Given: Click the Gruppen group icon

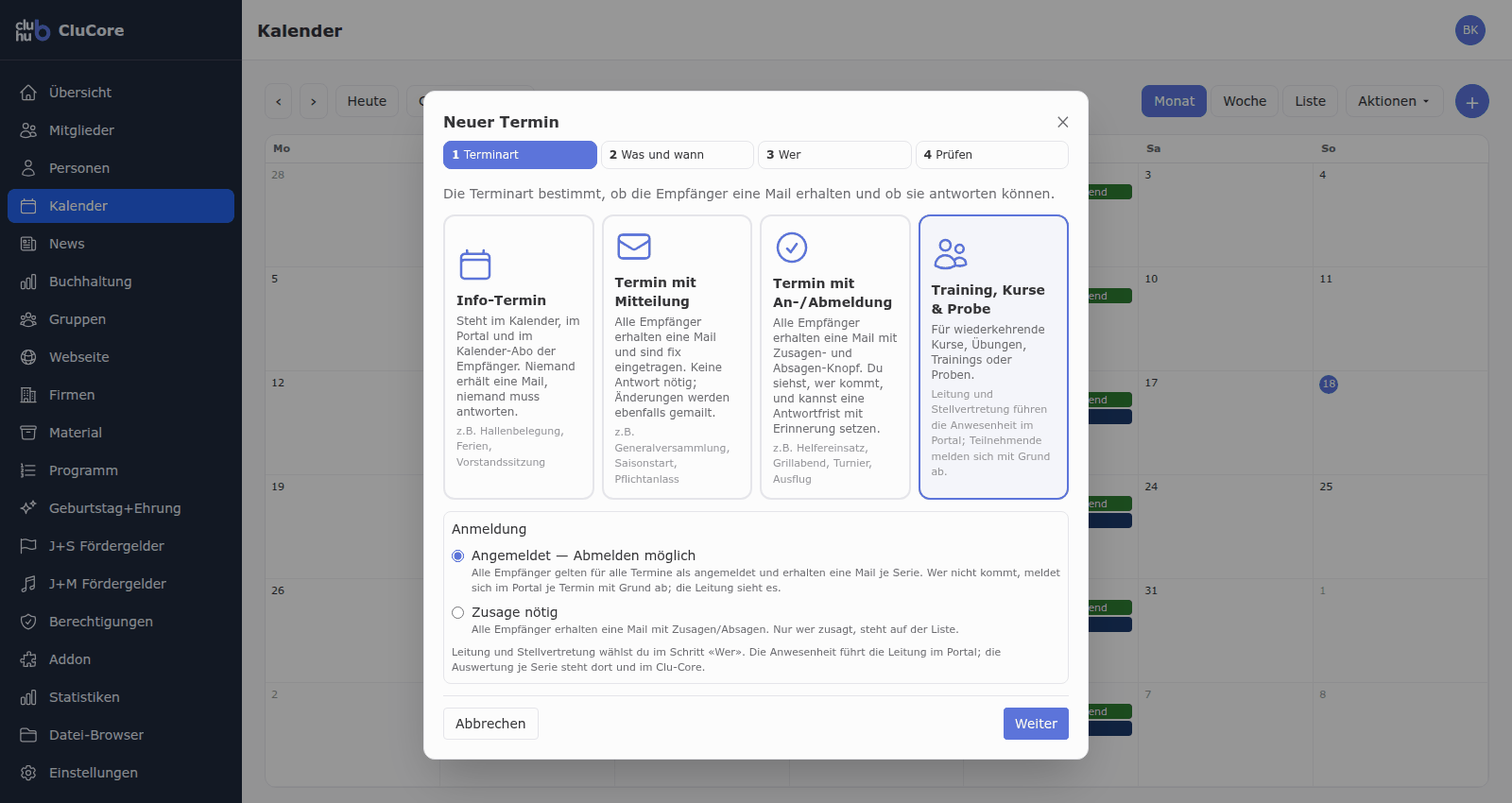Looking at the screenshot, I should click(28, 319).
